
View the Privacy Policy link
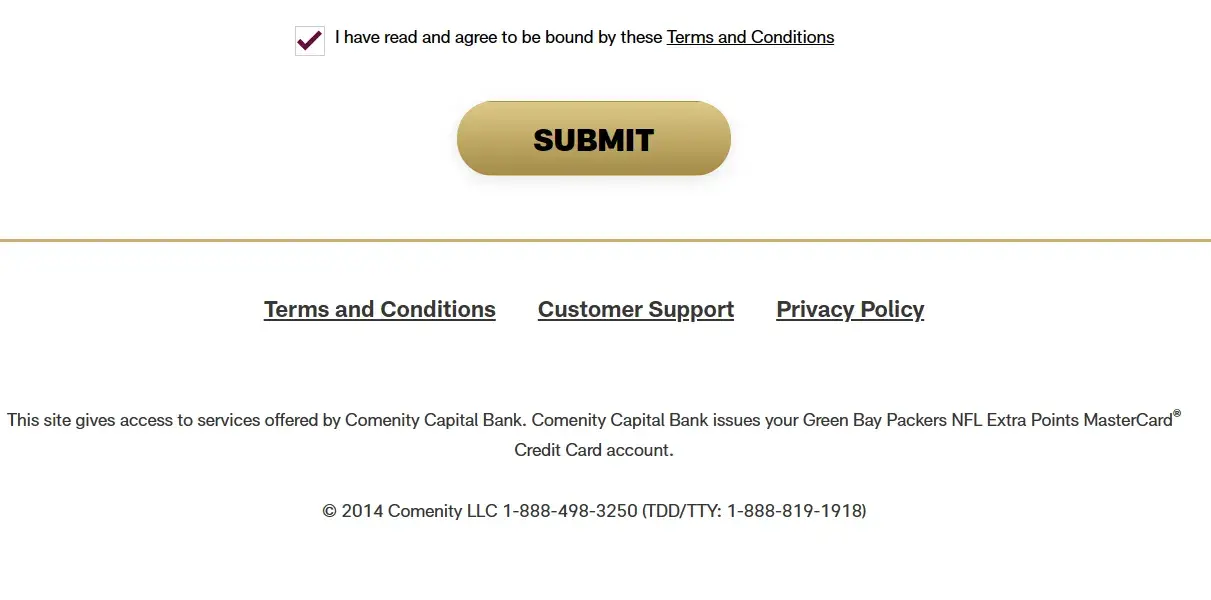coord(850,310)
